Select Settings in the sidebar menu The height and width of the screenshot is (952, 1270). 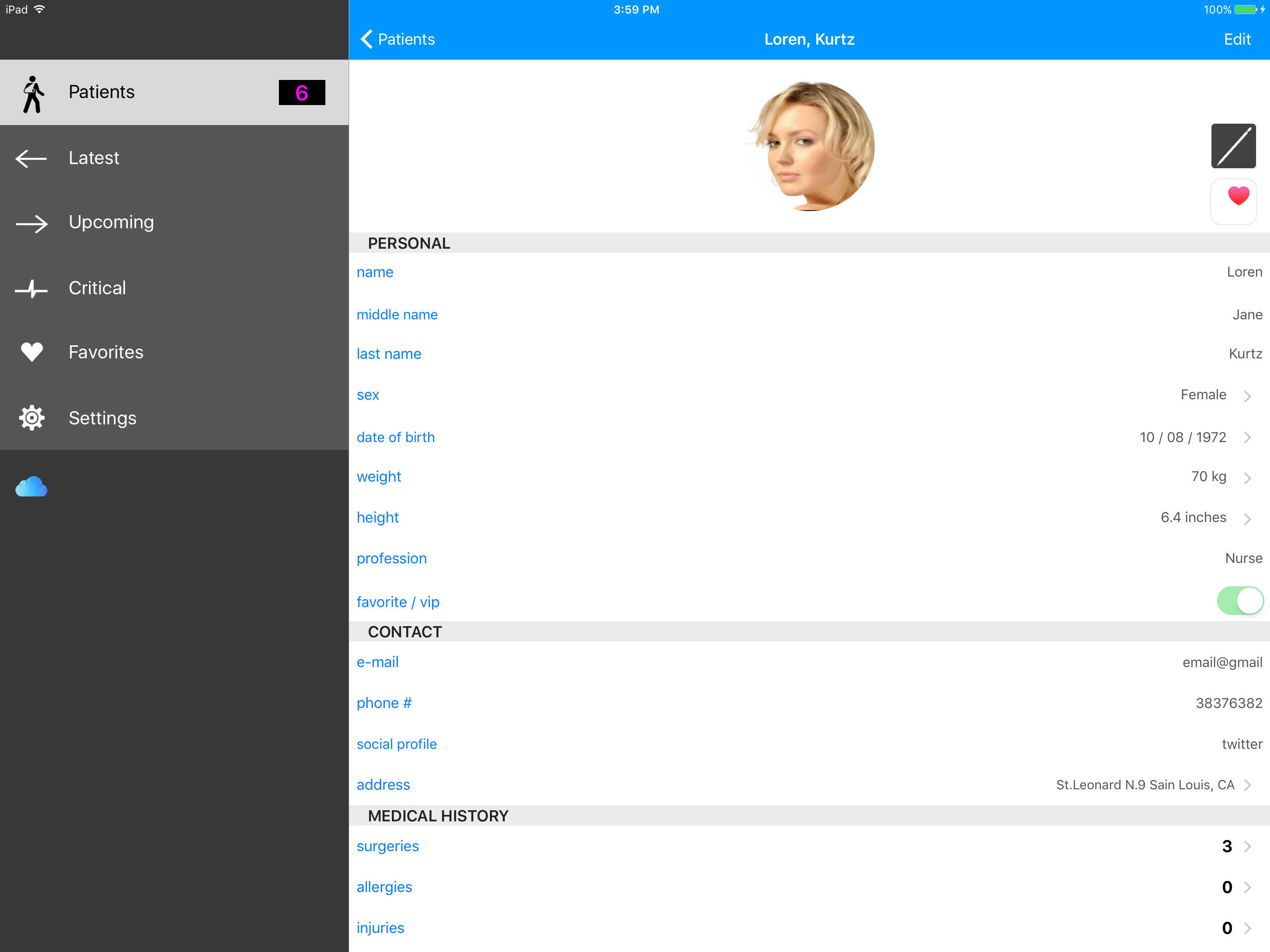174,418
